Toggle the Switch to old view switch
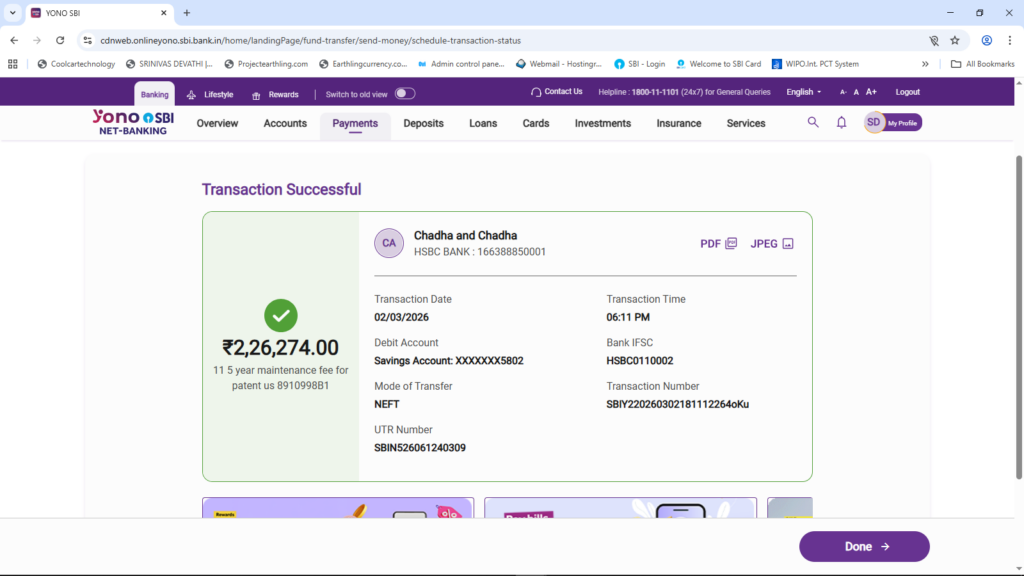The width and height of the screenshot is (1024, 576). click(x=405, y=93)
